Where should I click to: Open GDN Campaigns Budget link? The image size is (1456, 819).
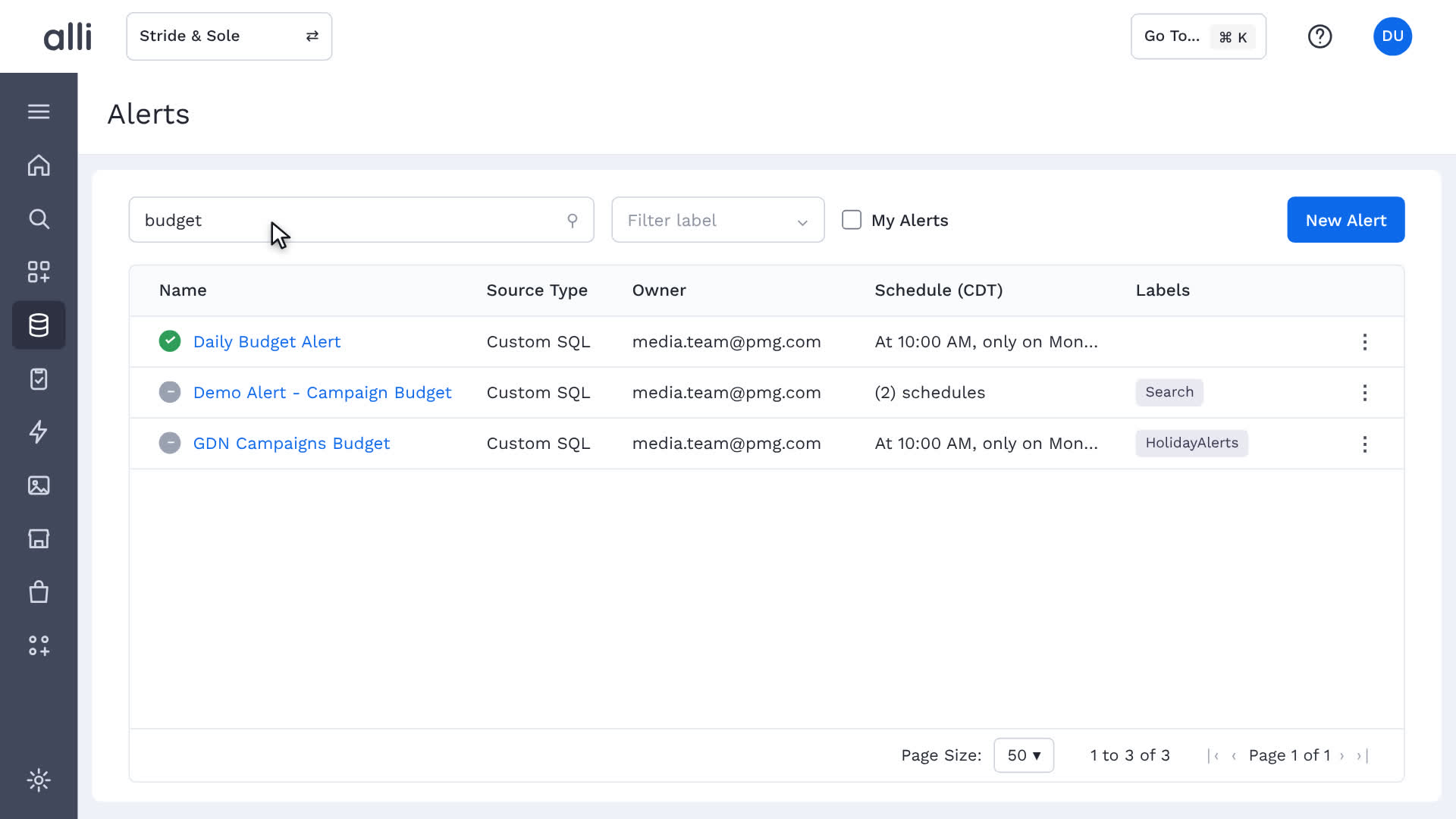291,444
